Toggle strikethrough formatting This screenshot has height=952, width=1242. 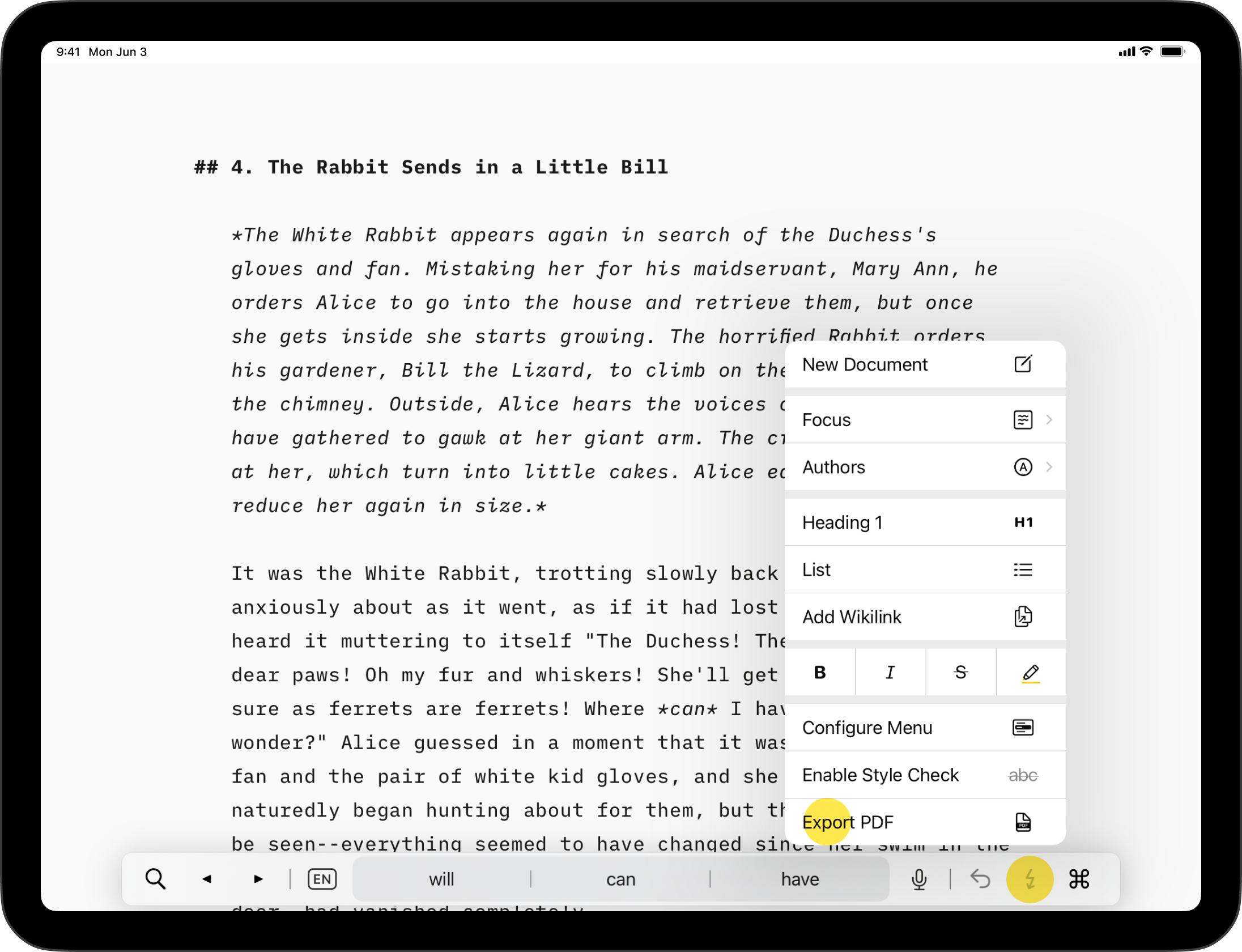(960, 672)
